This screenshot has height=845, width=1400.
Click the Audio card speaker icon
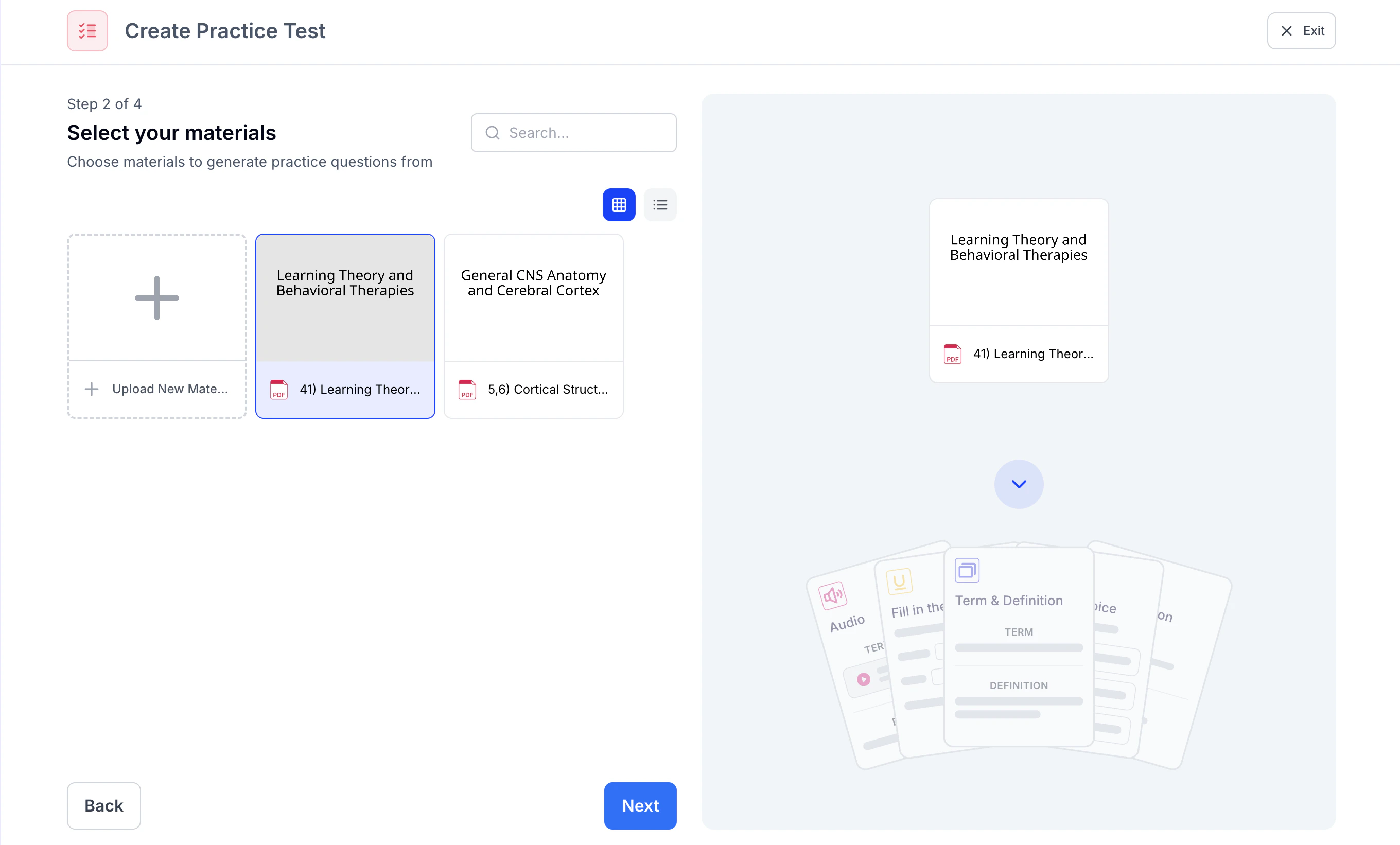click(x=832, y=595)
